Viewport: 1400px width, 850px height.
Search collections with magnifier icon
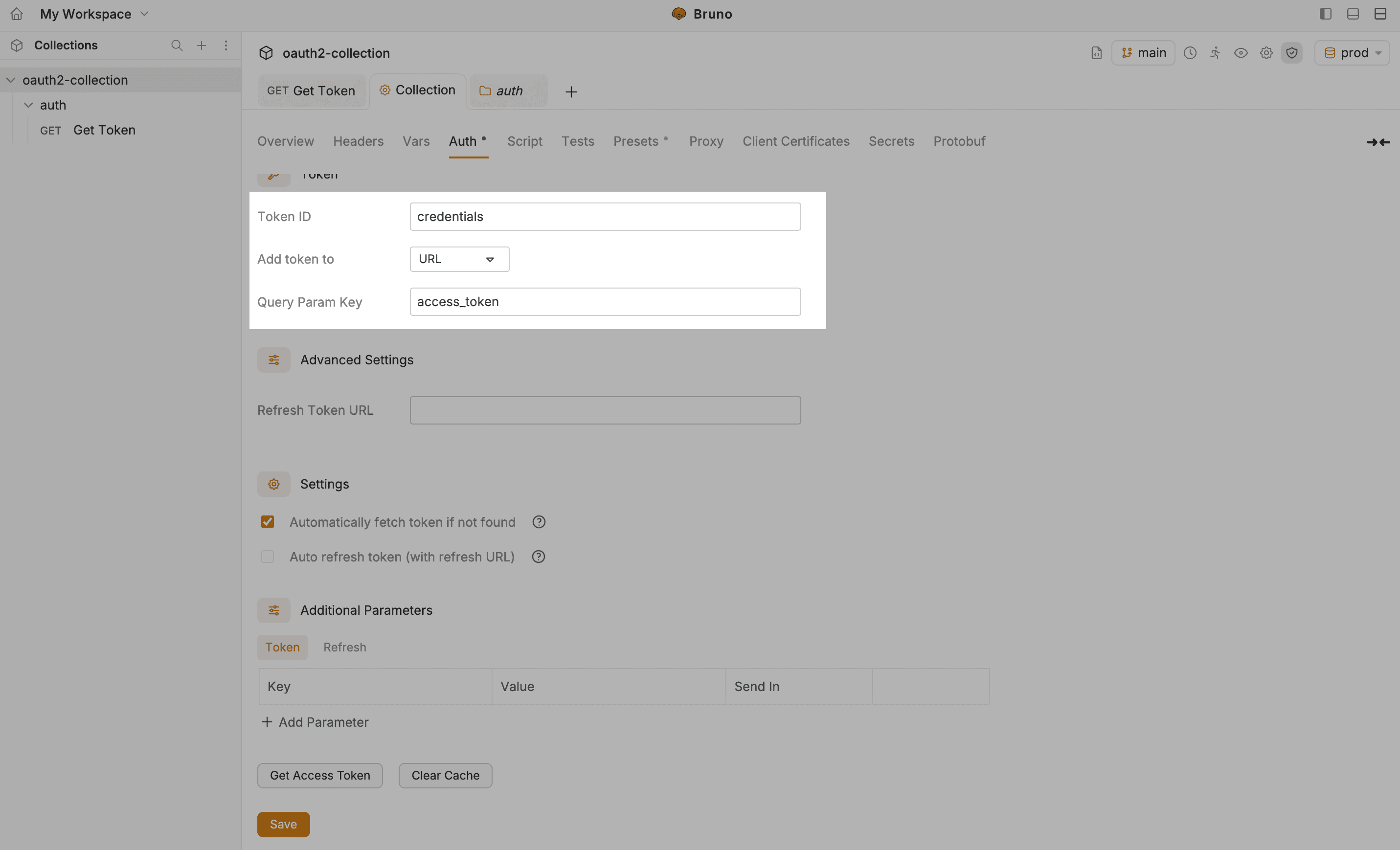click(177, 45)
